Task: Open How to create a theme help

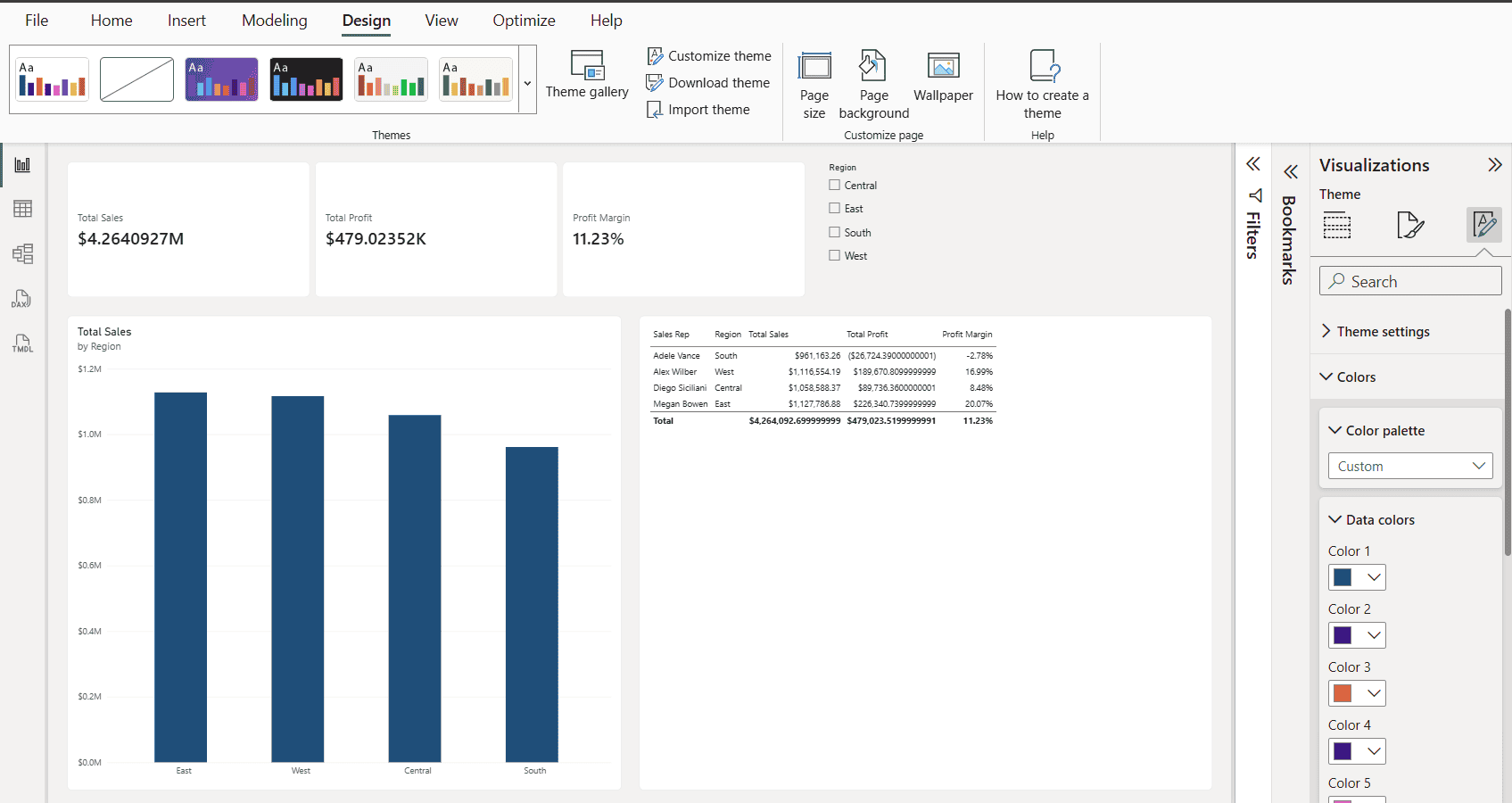Action: (1042, 86)
